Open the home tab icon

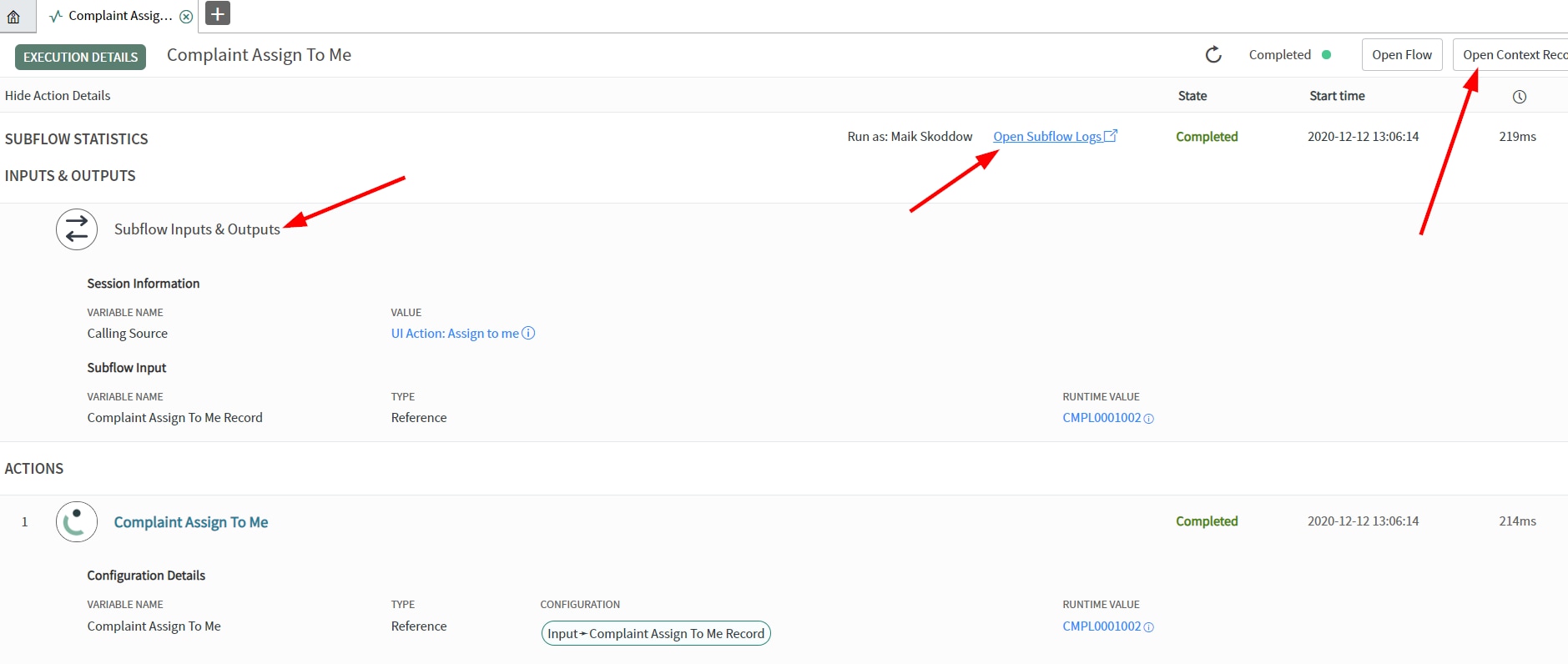(13, 16)
